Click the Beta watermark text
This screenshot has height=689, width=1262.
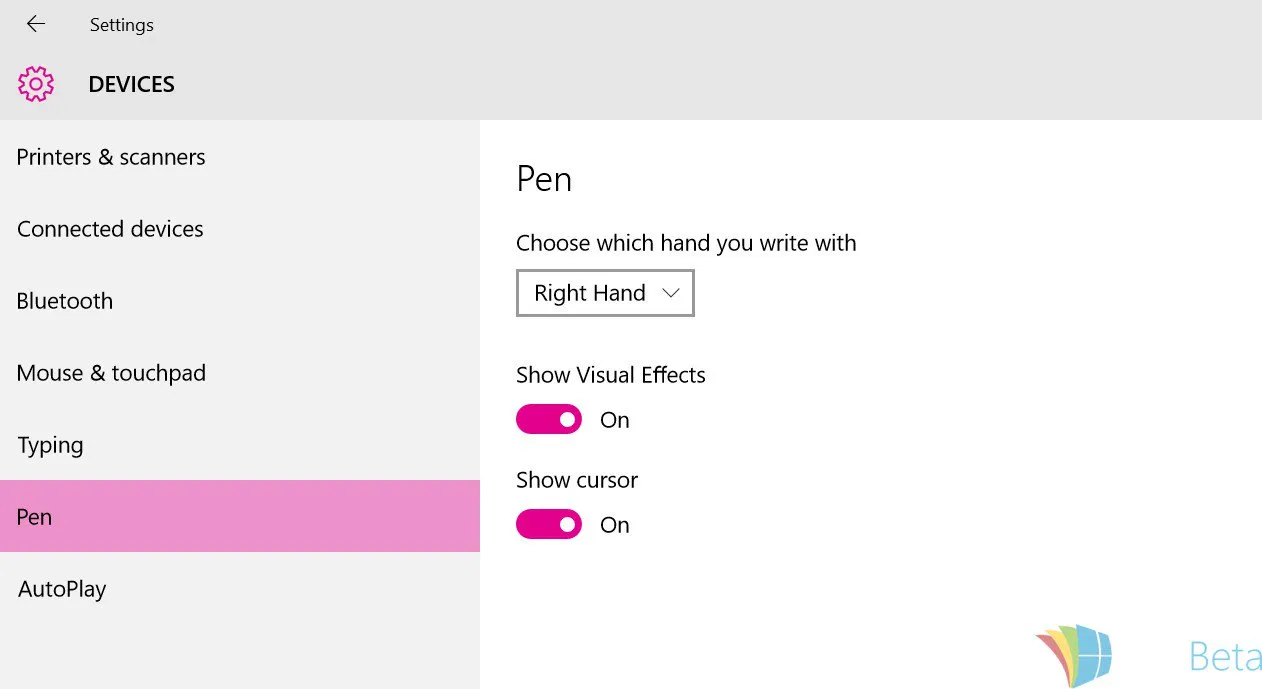(x=1225, y=657)
